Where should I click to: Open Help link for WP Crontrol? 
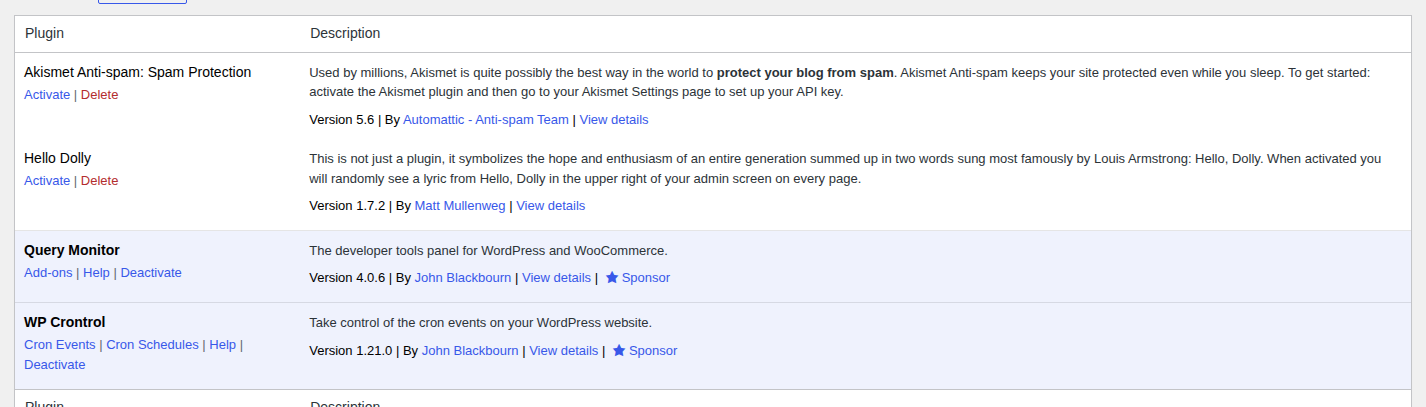pyautogui.click(x=223, y=345)
